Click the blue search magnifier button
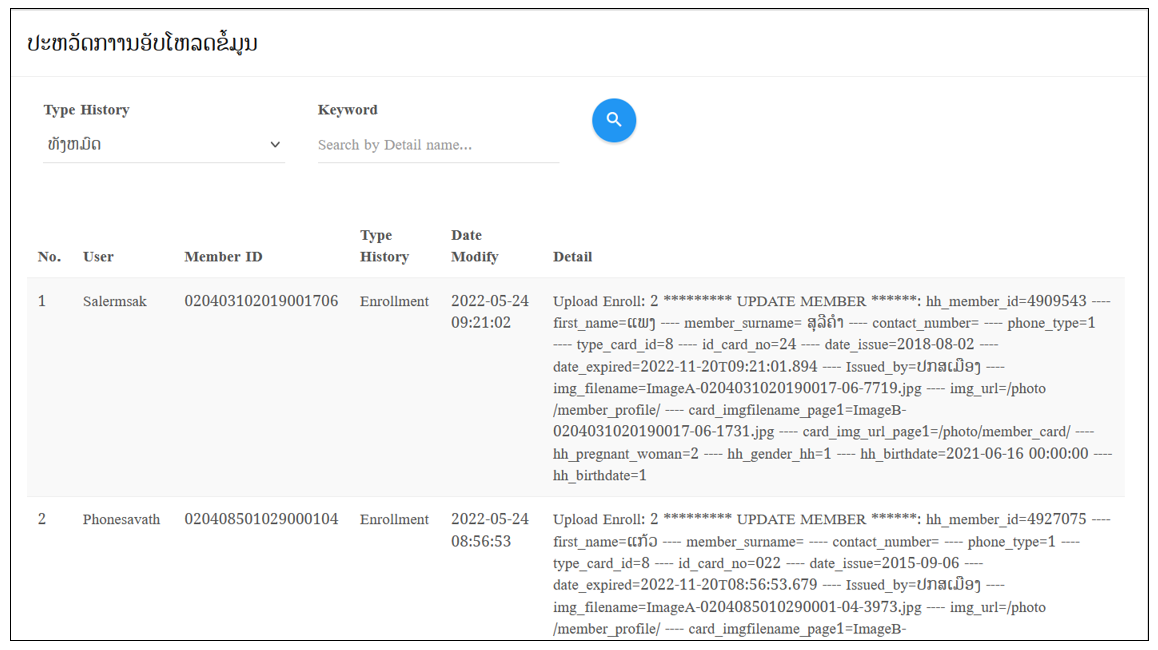Viewport: 1158px width, 650px height. tap(614, 120)
